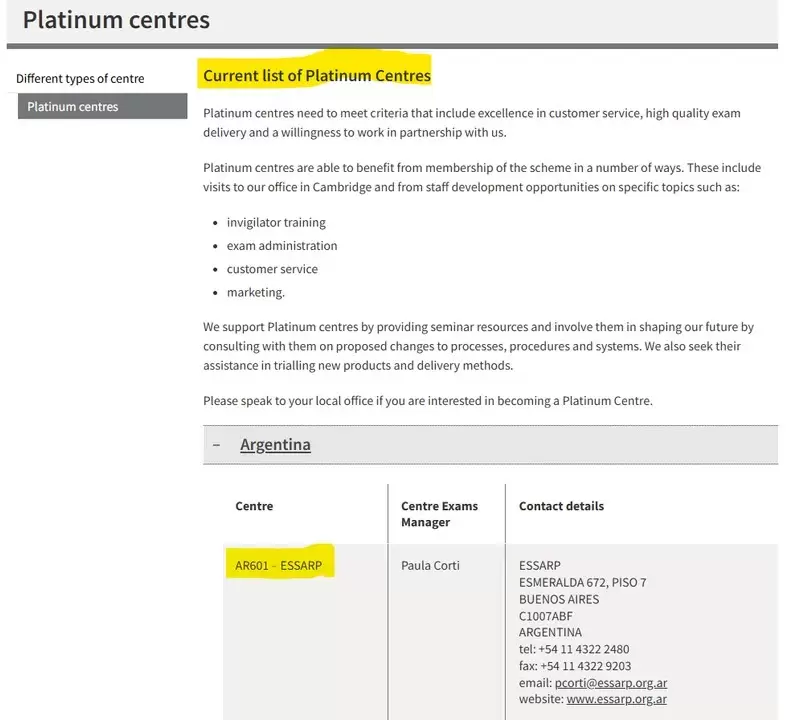Click the "Contact details" column header
The image size is (788, 720).
point(561,506)
